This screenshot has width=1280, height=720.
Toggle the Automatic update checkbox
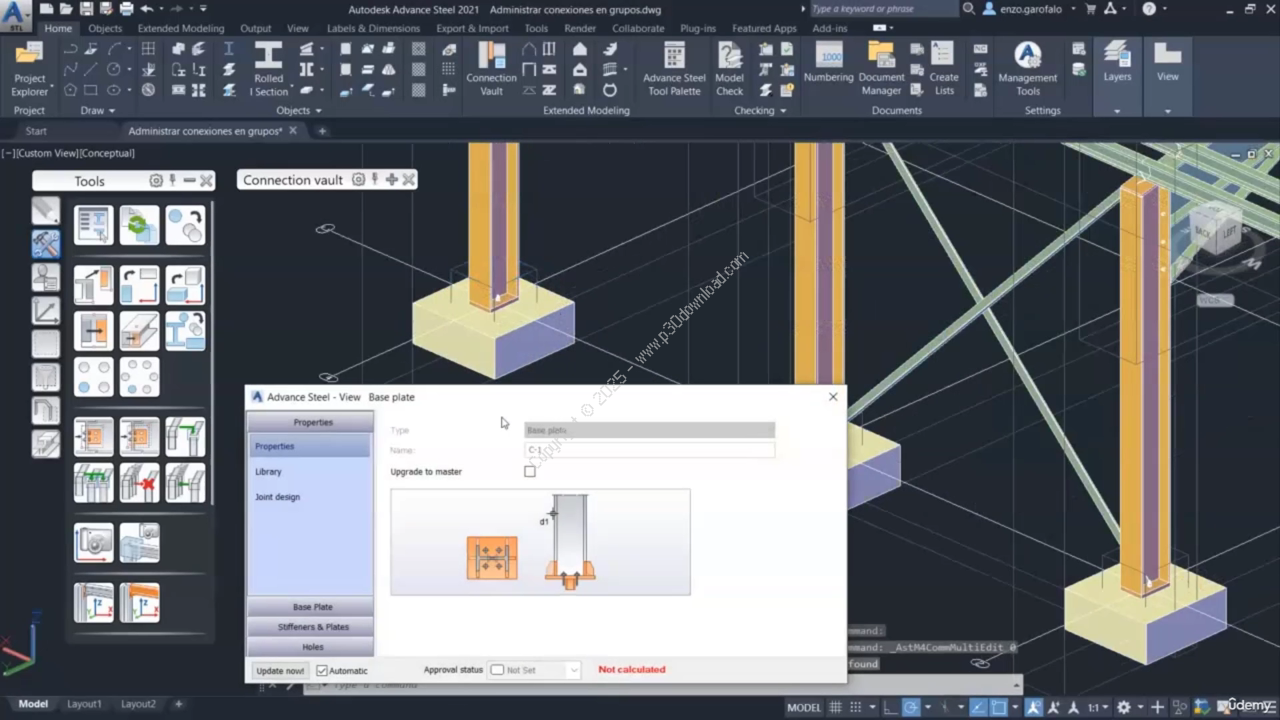tap(322, 671)
